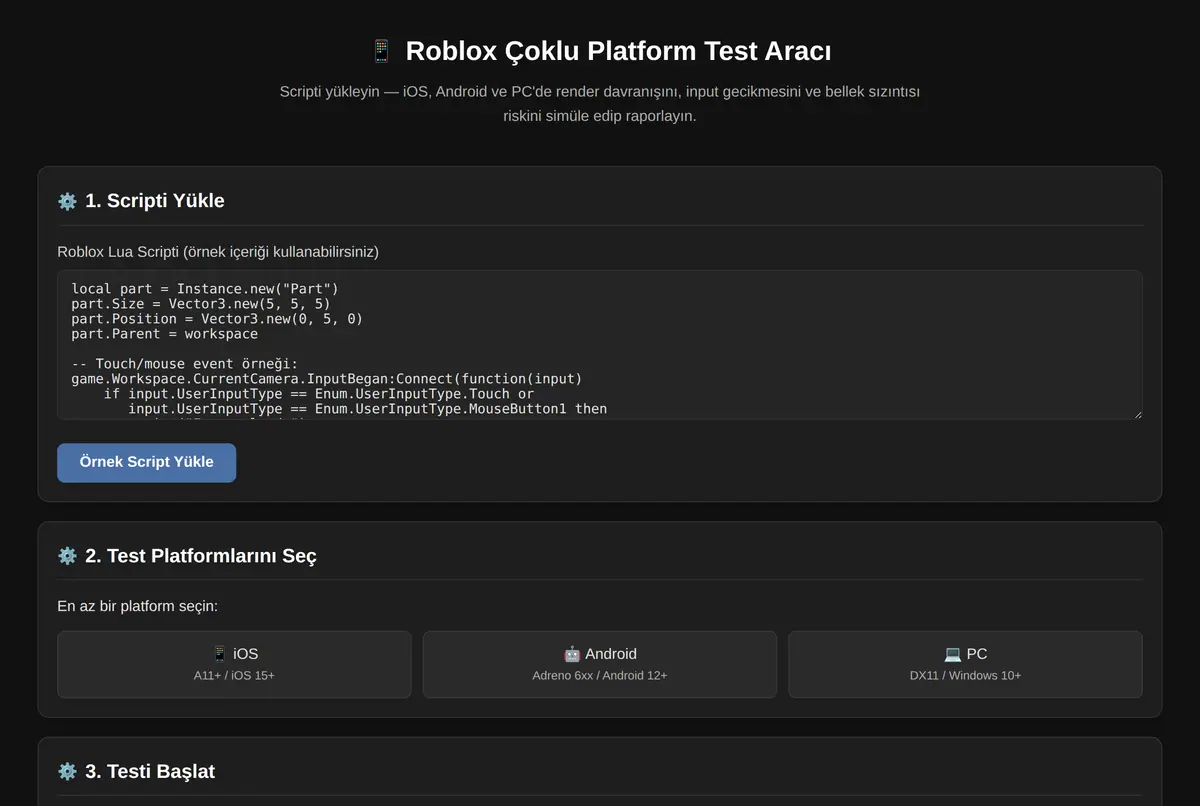The width and height of the screenshot is (1200, 806).
Task: Click the description starting "Scripti yükleyin"
Action: point(600,104)
